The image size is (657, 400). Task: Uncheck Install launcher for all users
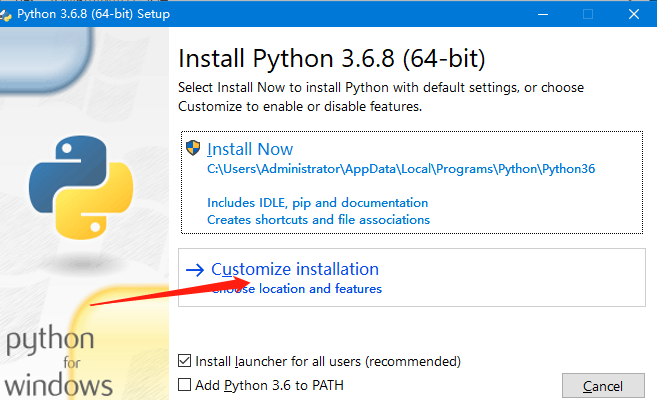[184, 361]
